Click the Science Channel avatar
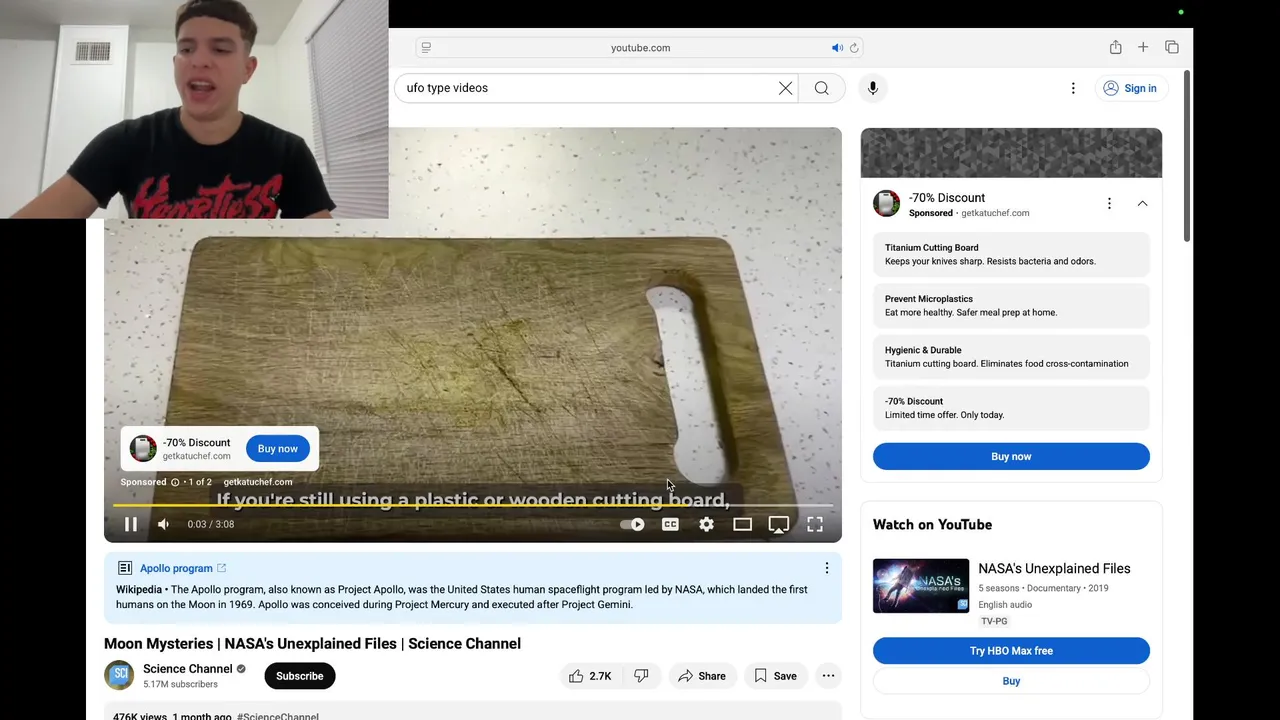Image resolution: width=1280 pixels, height=720 pixels. [119, 675]
